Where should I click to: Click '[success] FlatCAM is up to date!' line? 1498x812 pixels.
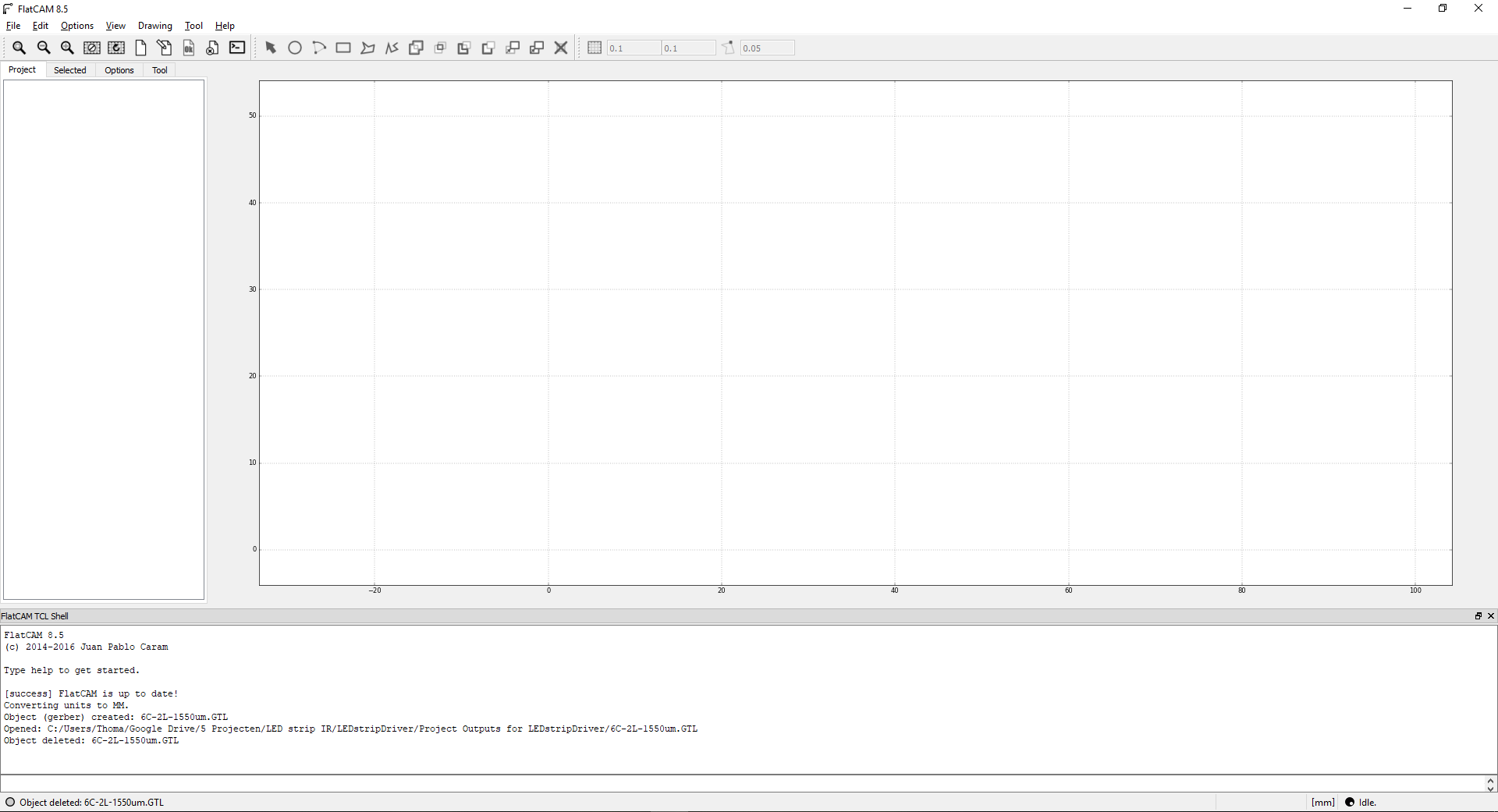[91, 693]
